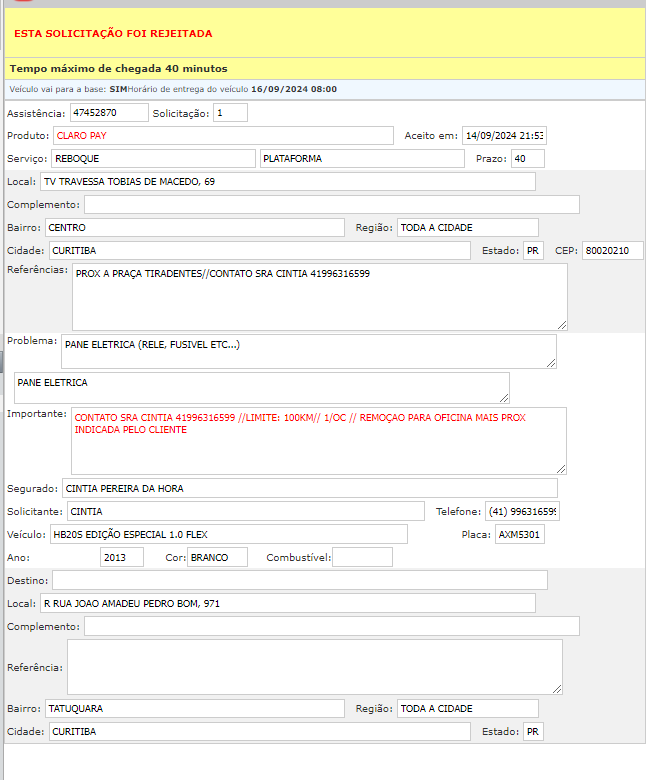Click the empty Destino field

point(299,580)
